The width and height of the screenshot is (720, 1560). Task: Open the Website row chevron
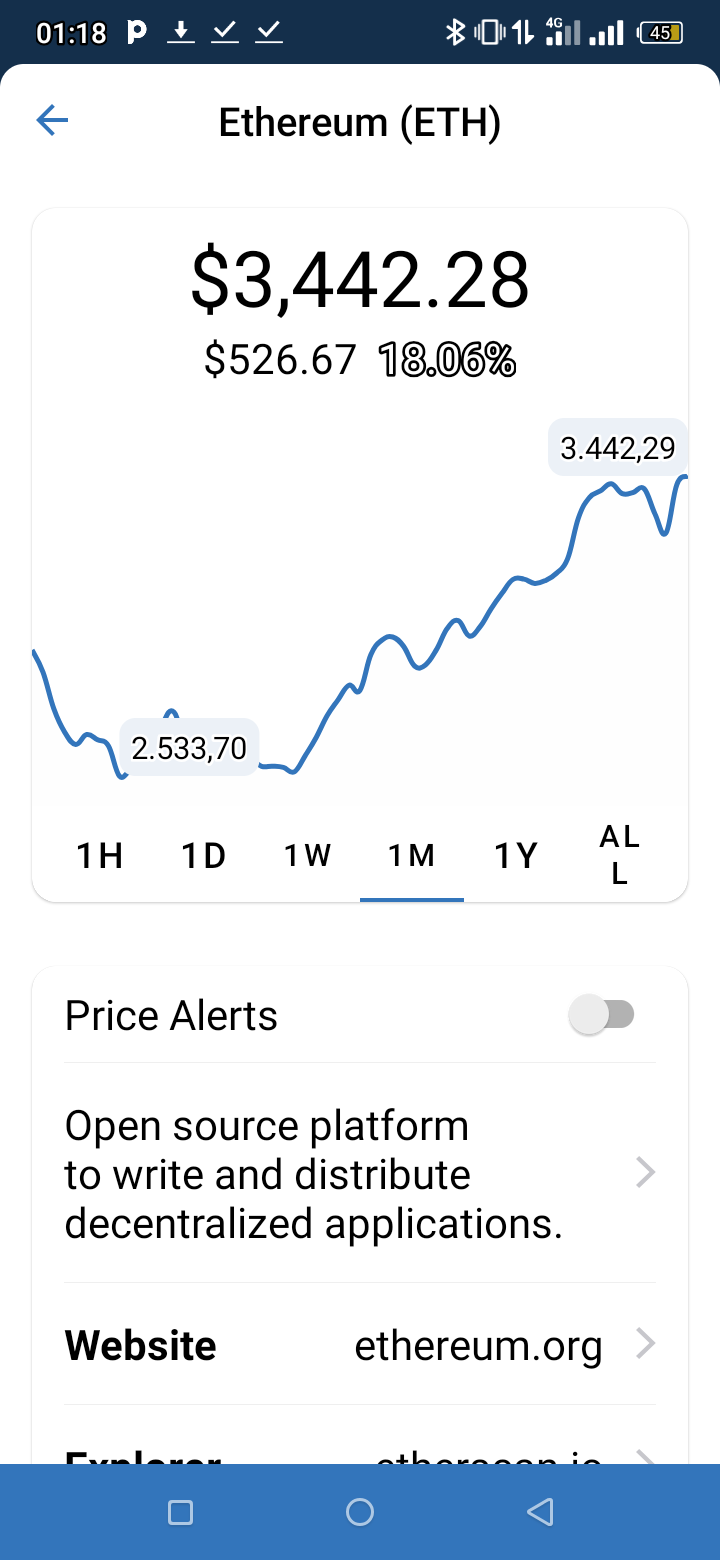click(646, 1344)
